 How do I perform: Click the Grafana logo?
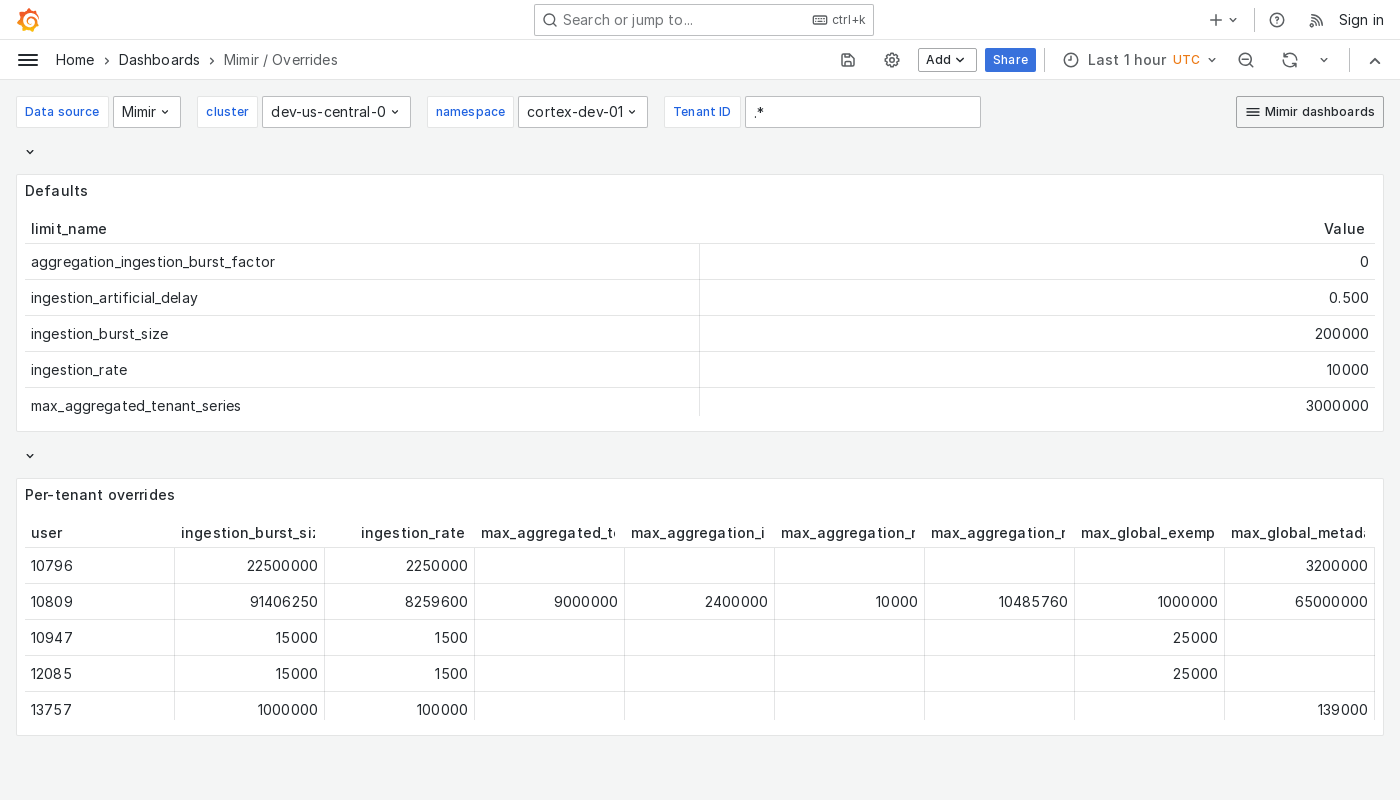(x=28, y=20)
